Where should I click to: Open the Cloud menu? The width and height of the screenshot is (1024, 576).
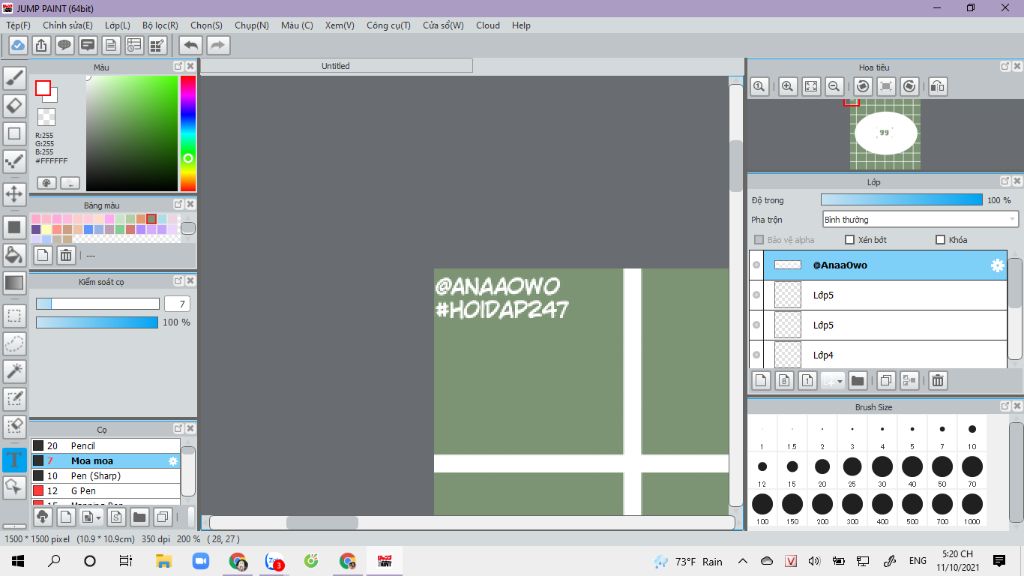[488, 25]
